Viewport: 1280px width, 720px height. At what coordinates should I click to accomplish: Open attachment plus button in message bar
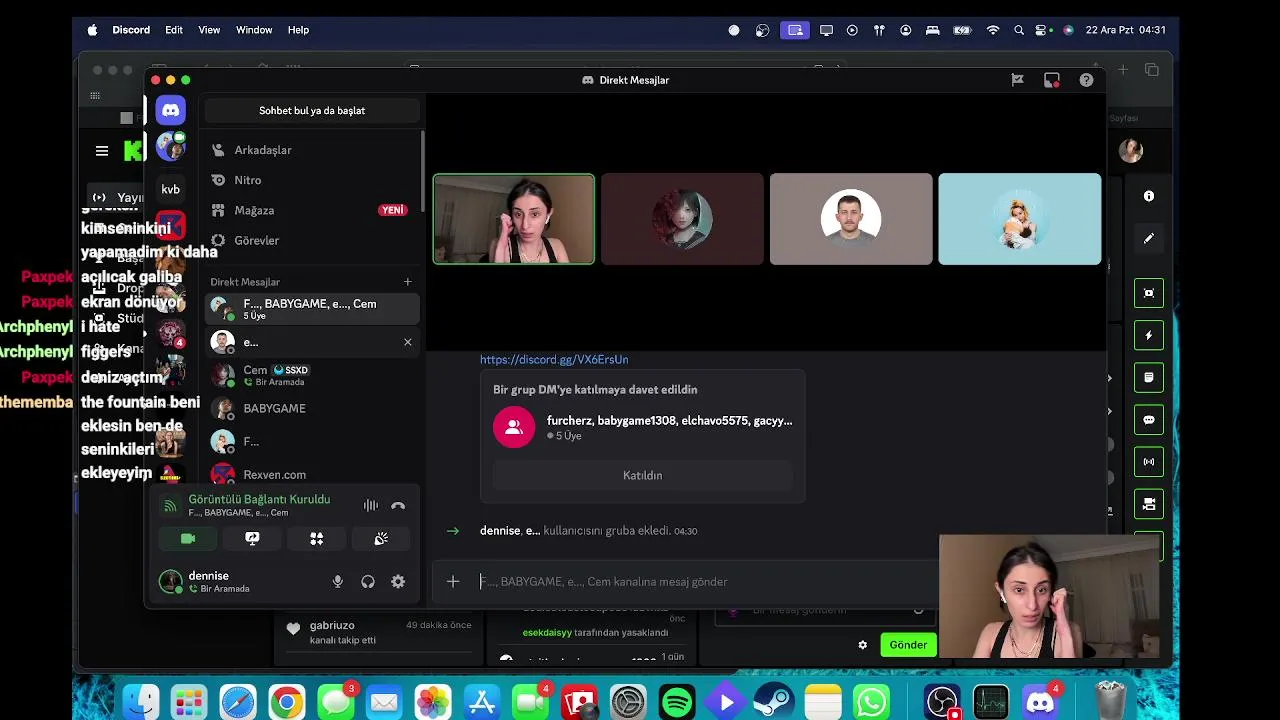point(453,581)
